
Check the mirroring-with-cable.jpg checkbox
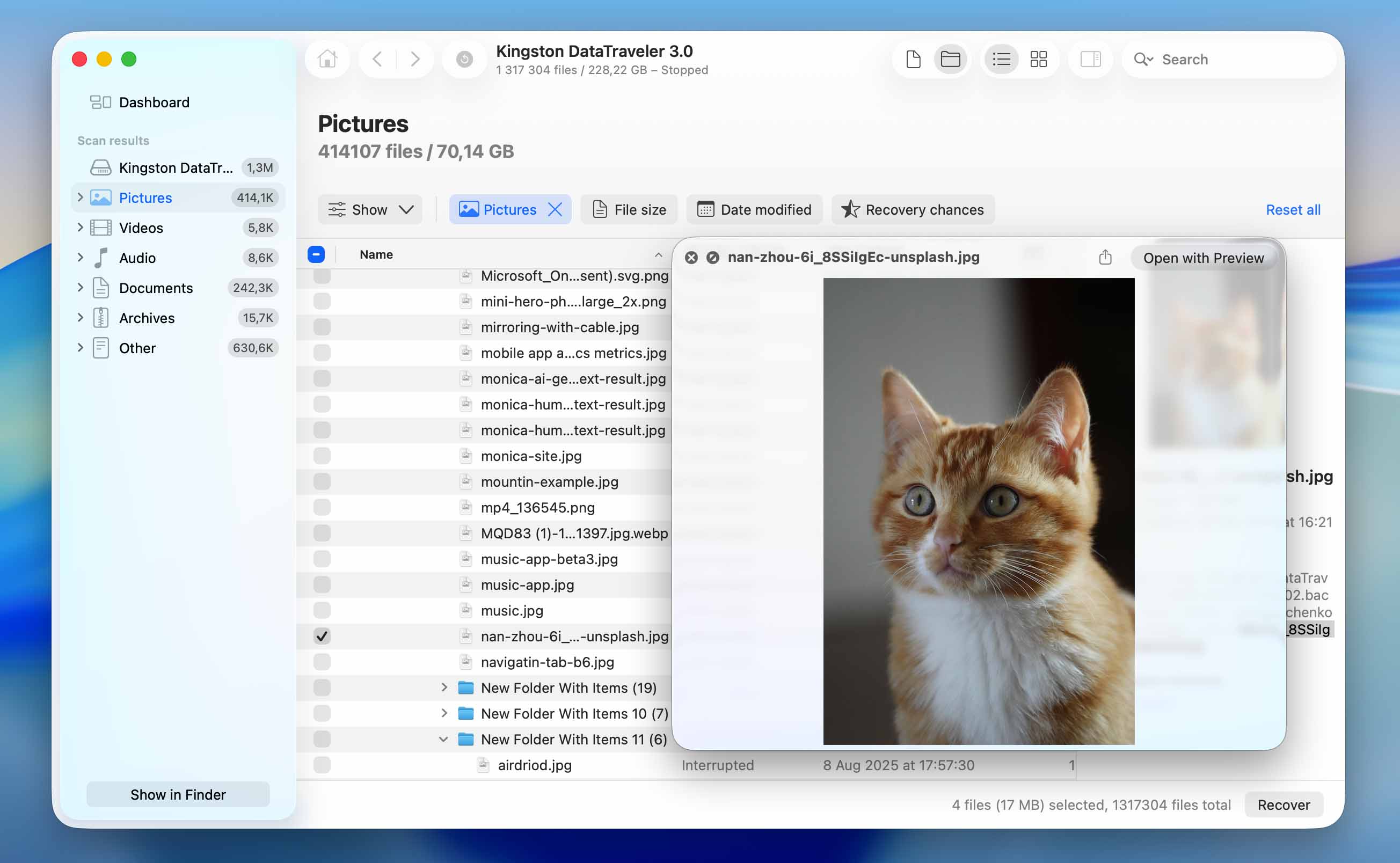pyautogui.click(x=322, y=327)
